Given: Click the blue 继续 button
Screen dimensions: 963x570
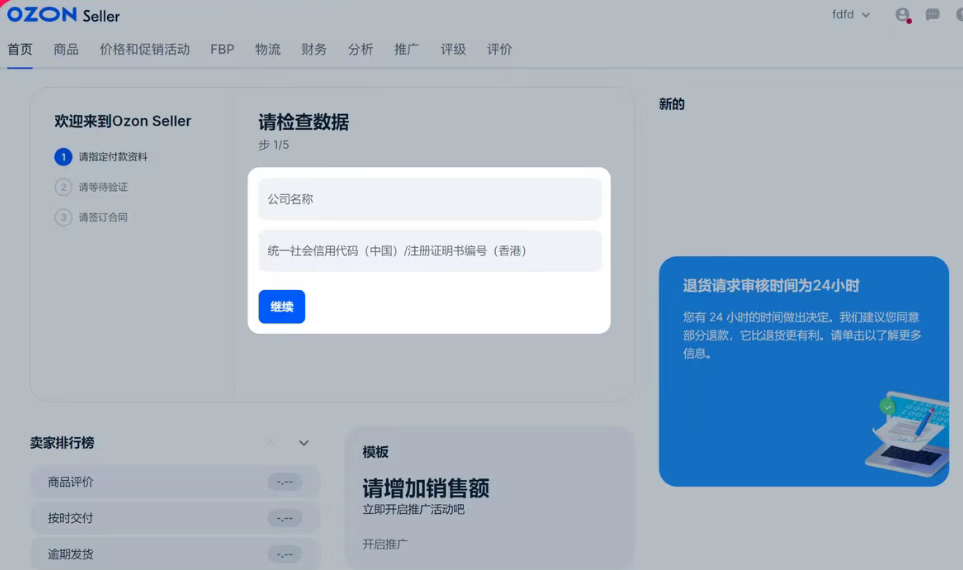Looking at the screenshot, I should [282, 306].
